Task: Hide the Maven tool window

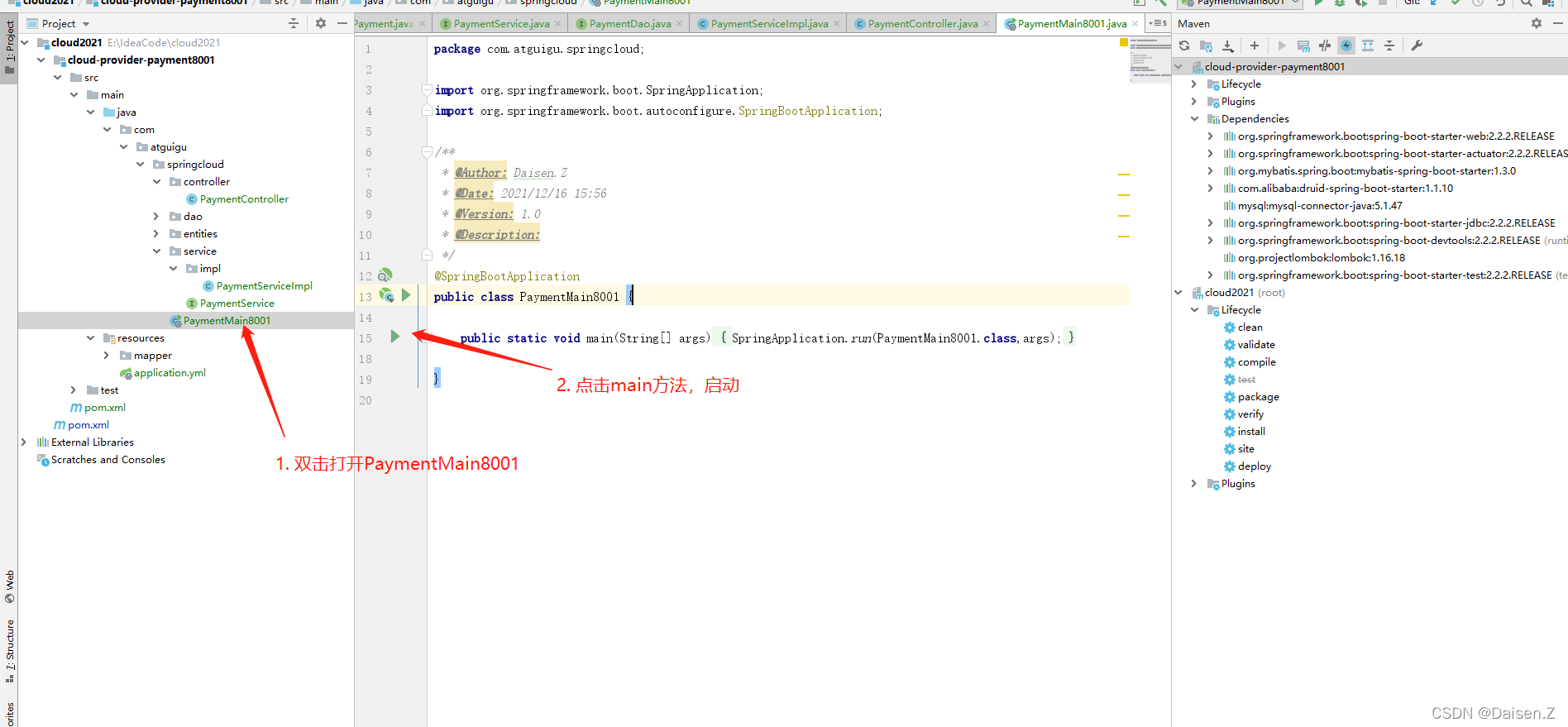Action: point(1558,23)
